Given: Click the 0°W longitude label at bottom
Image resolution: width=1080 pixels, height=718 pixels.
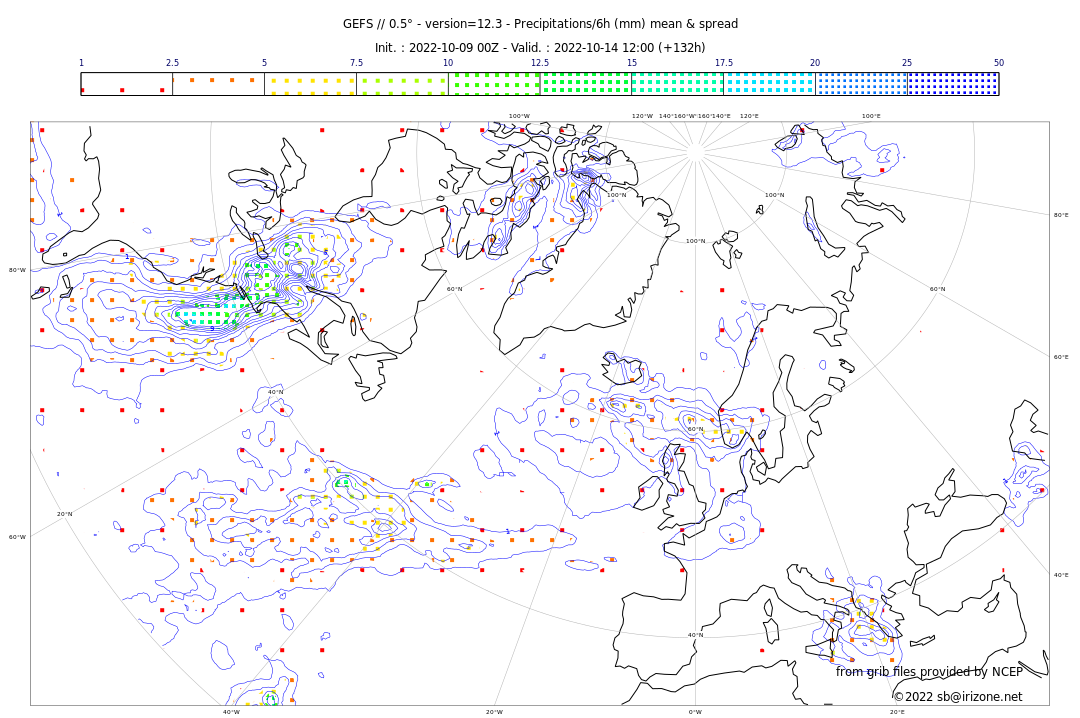Looking at the screenshot, I should (695, 712).
